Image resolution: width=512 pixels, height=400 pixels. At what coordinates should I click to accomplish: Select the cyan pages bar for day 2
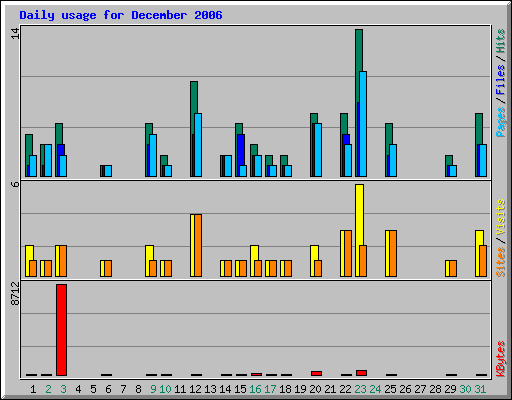pos(48,160)
